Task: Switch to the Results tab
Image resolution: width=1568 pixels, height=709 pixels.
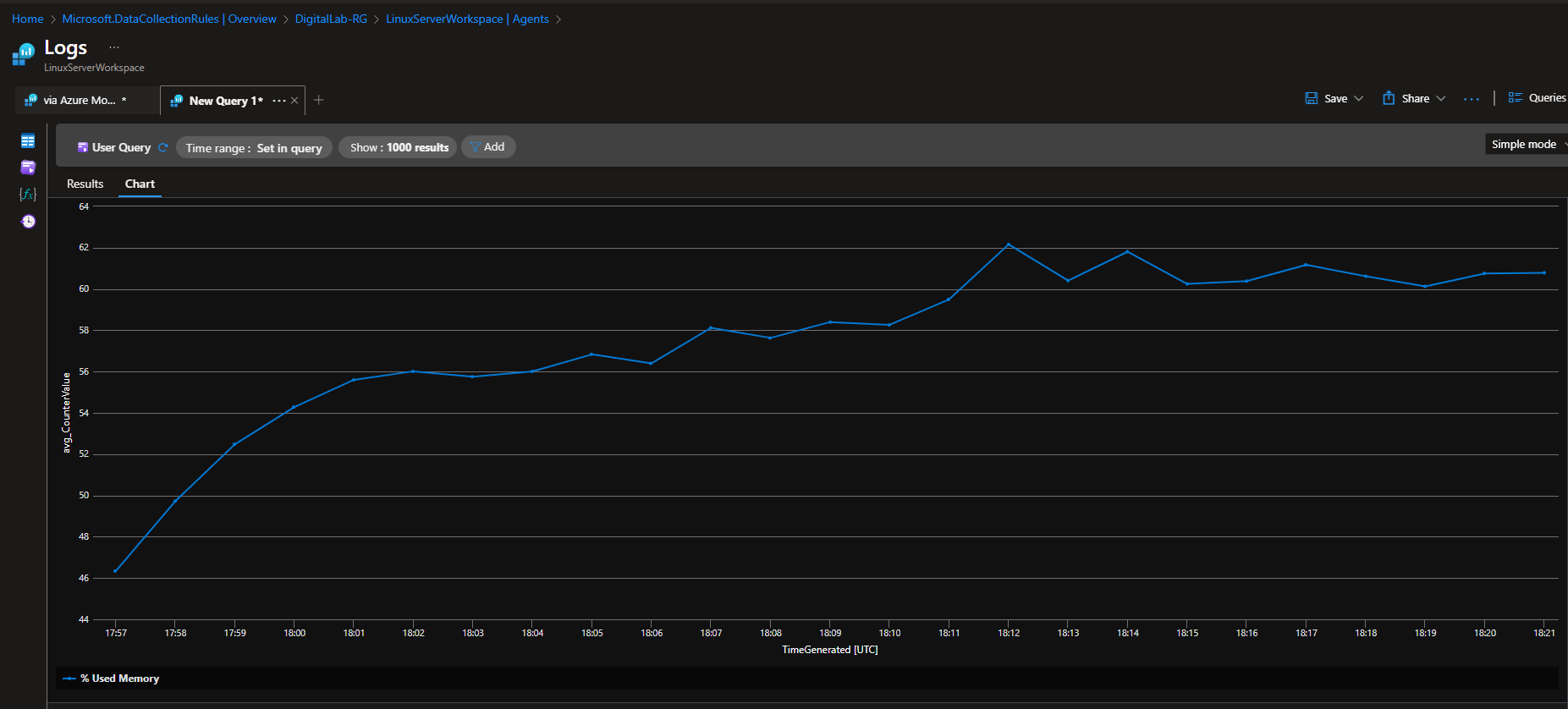Action: [x=85, y=184]
